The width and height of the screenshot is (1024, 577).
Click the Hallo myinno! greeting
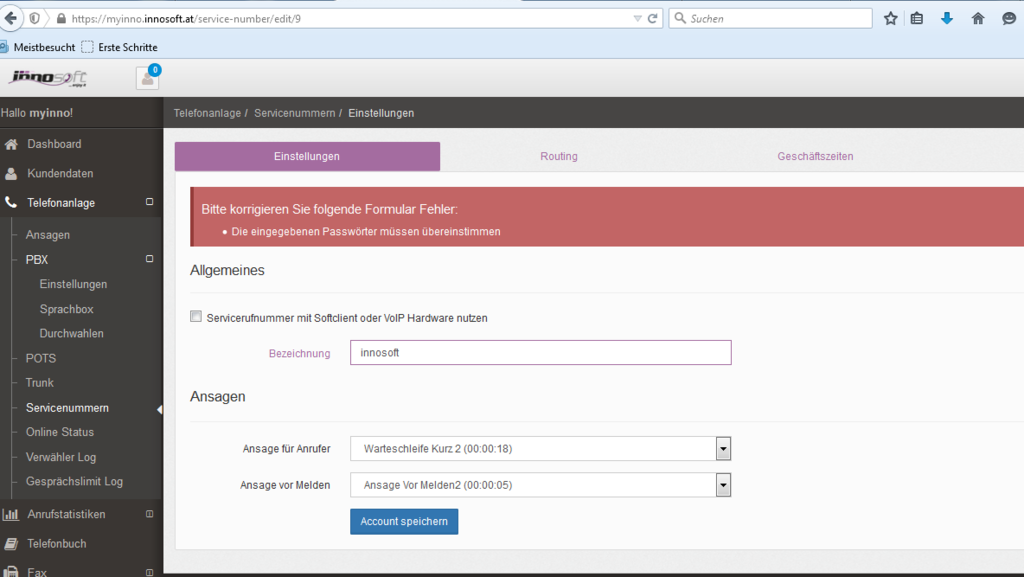[x=37, y=113]
